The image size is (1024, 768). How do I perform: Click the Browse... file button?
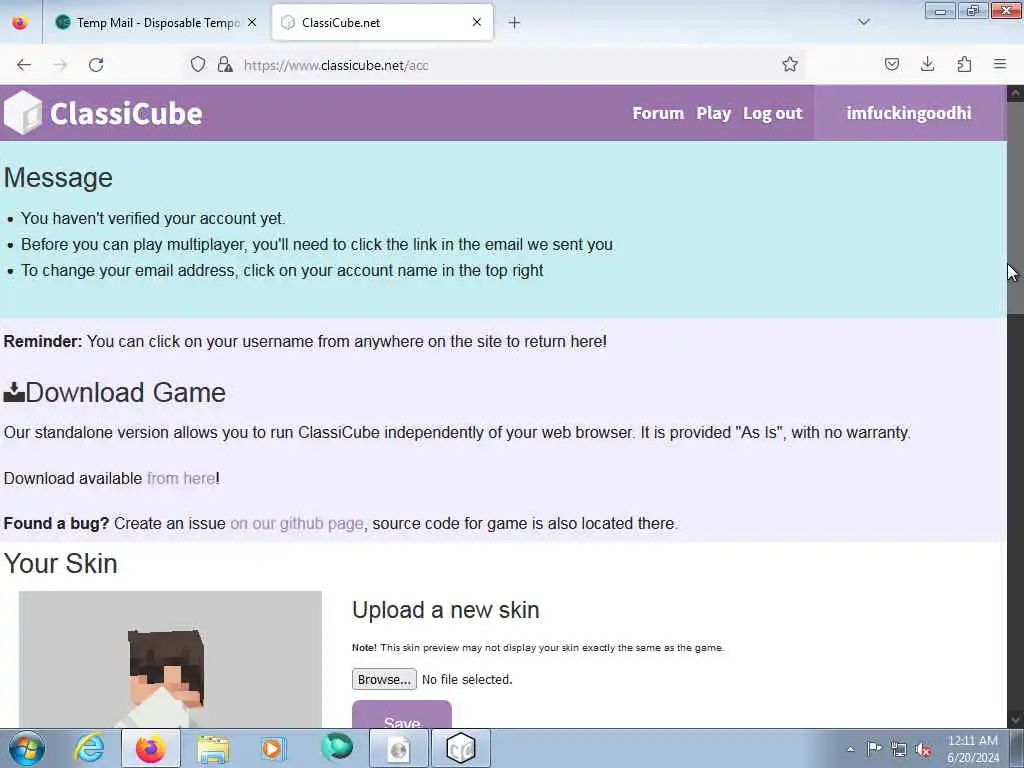point(384,679)
